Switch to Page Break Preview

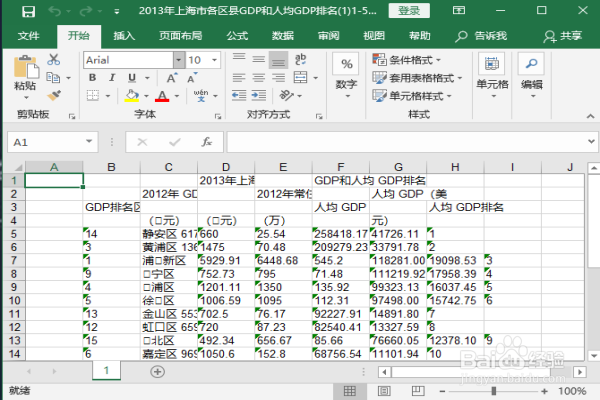click(418, 391)
